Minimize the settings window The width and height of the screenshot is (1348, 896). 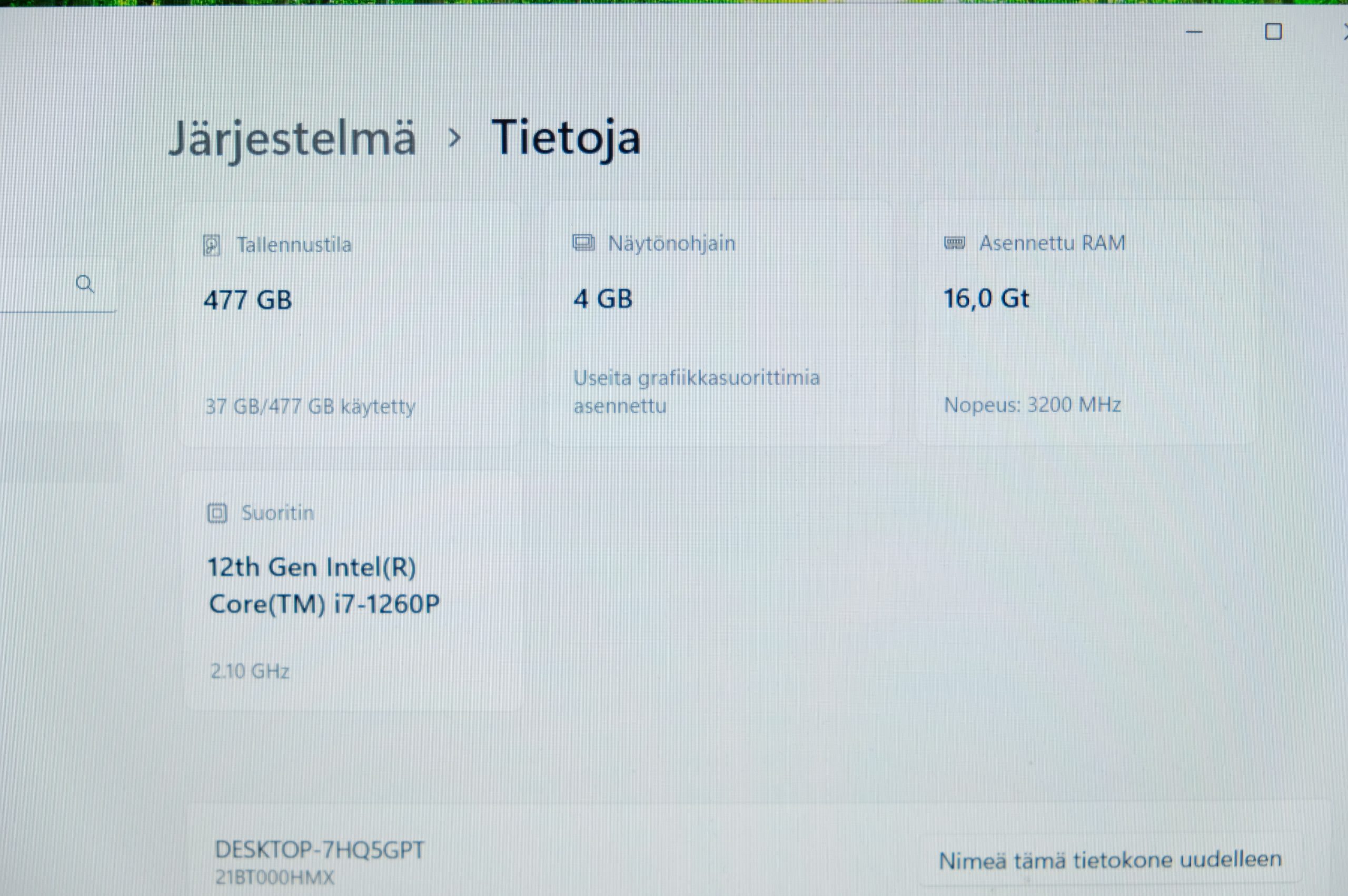pos(1194,32)
